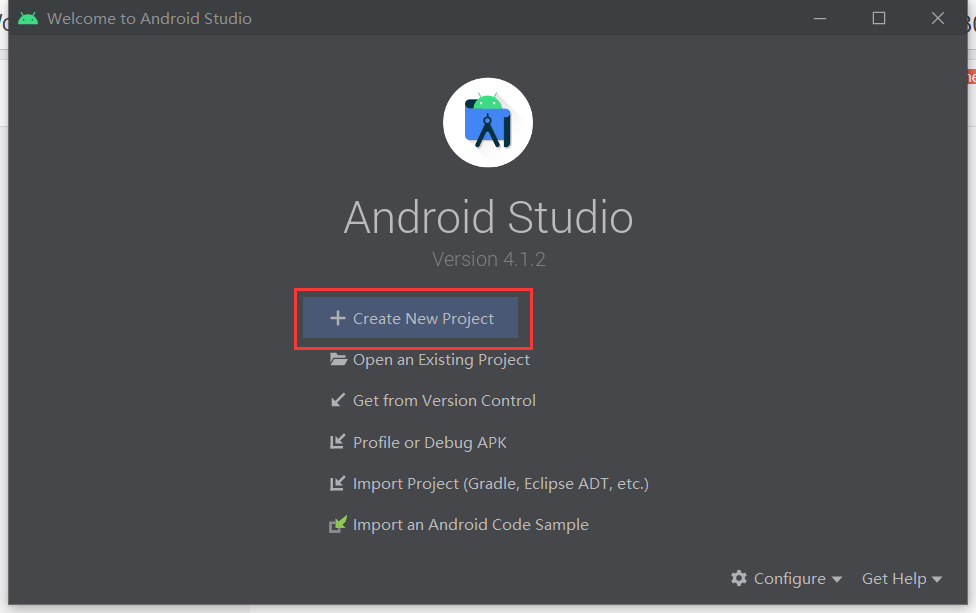976x613 pixels.
Task: Click the green Android icon in title bar
Action: 28,18
